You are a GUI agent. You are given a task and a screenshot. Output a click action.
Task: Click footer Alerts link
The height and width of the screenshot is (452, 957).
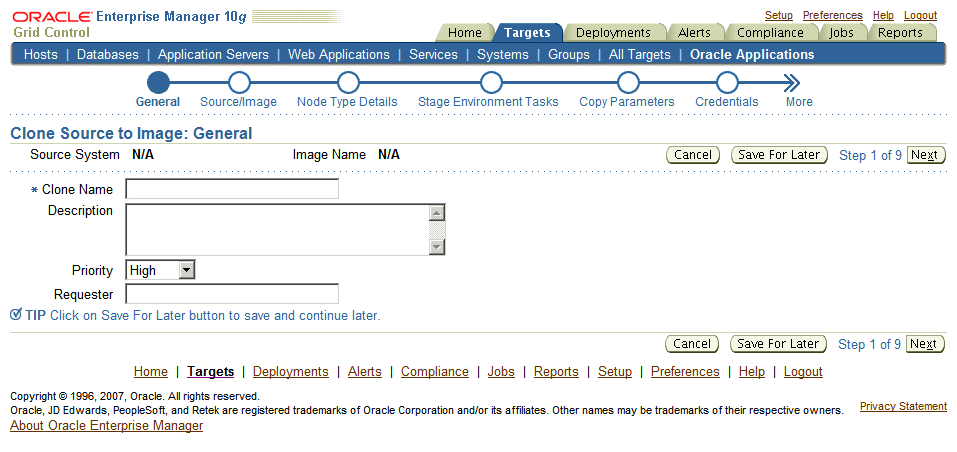(x=365, y=371)
